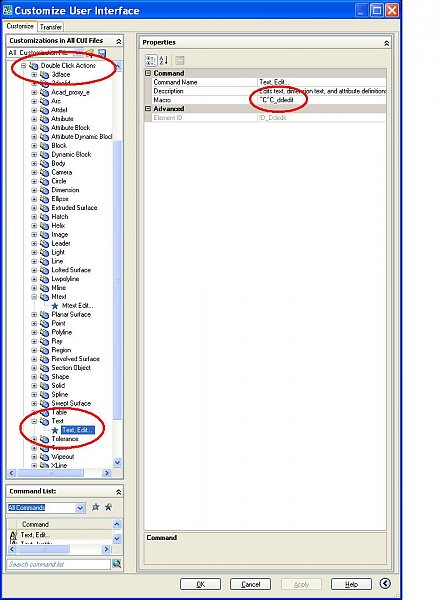Click the Search command list field
This screenshot has width=444, height=600.
pyautogui.click(x=59, y=564)
